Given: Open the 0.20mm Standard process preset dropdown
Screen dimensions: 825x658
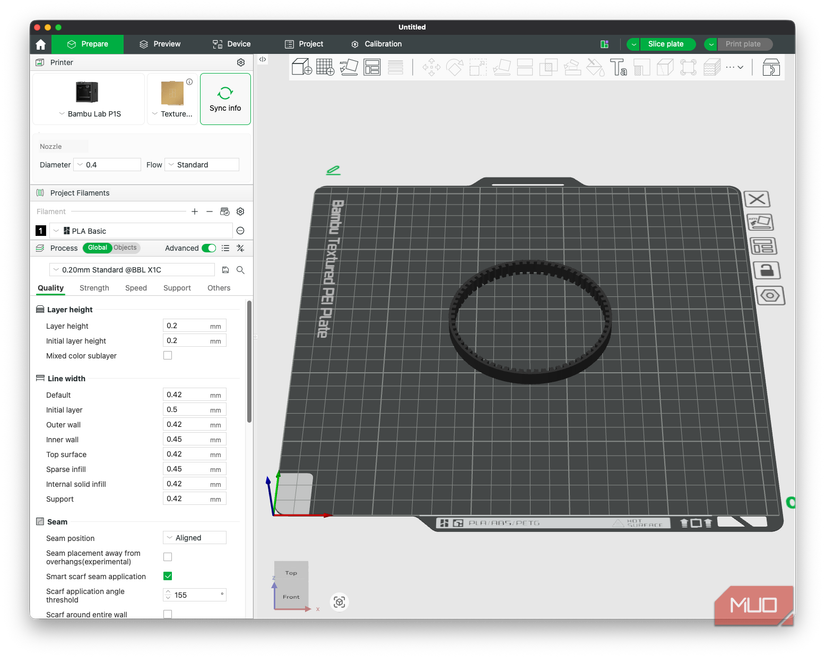Looking at the screenshot, I should tap(132, 270).
